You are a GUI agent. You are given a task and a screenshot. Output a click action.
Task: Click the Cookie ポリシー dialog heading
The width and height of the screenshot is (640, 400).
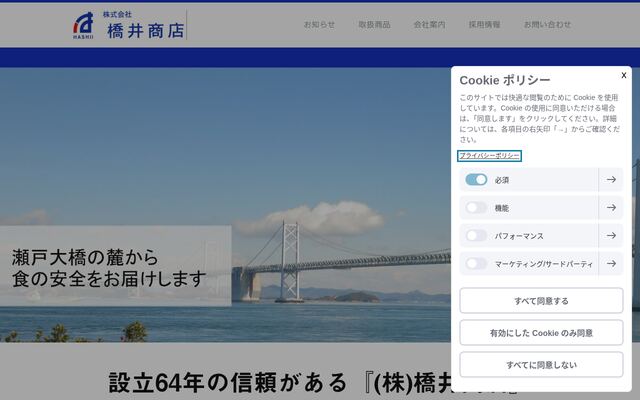tap(505, 80)
